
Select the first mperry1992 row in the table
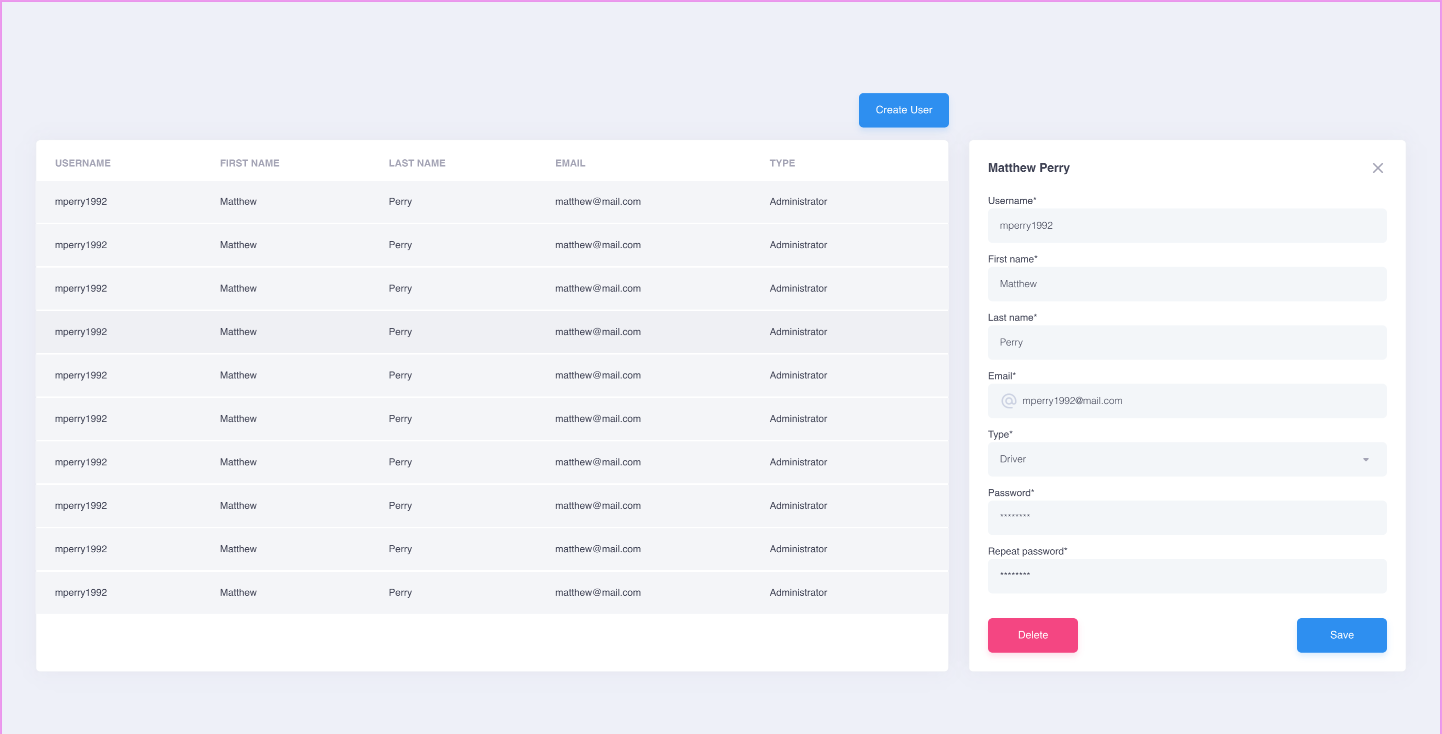(x=492, y=201)
